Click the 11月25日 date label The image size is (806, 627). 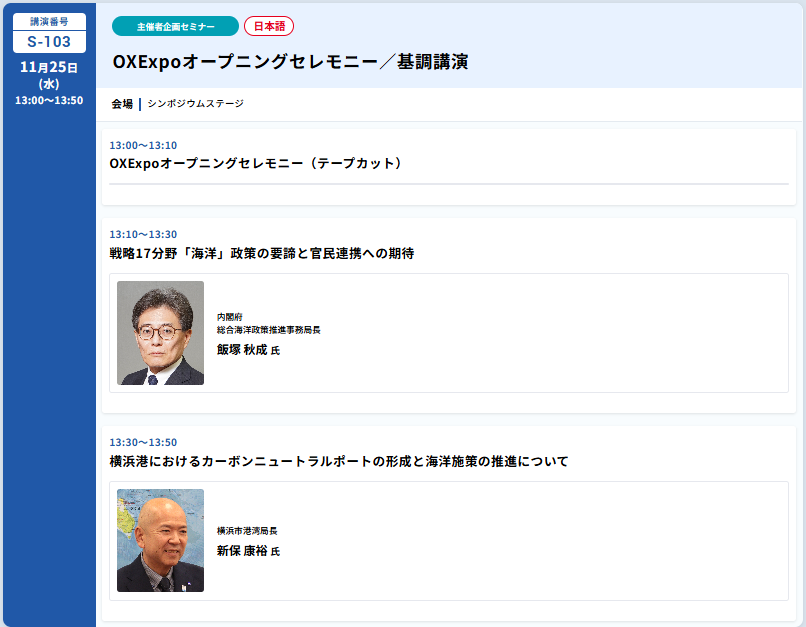click(x=49, y=67)
